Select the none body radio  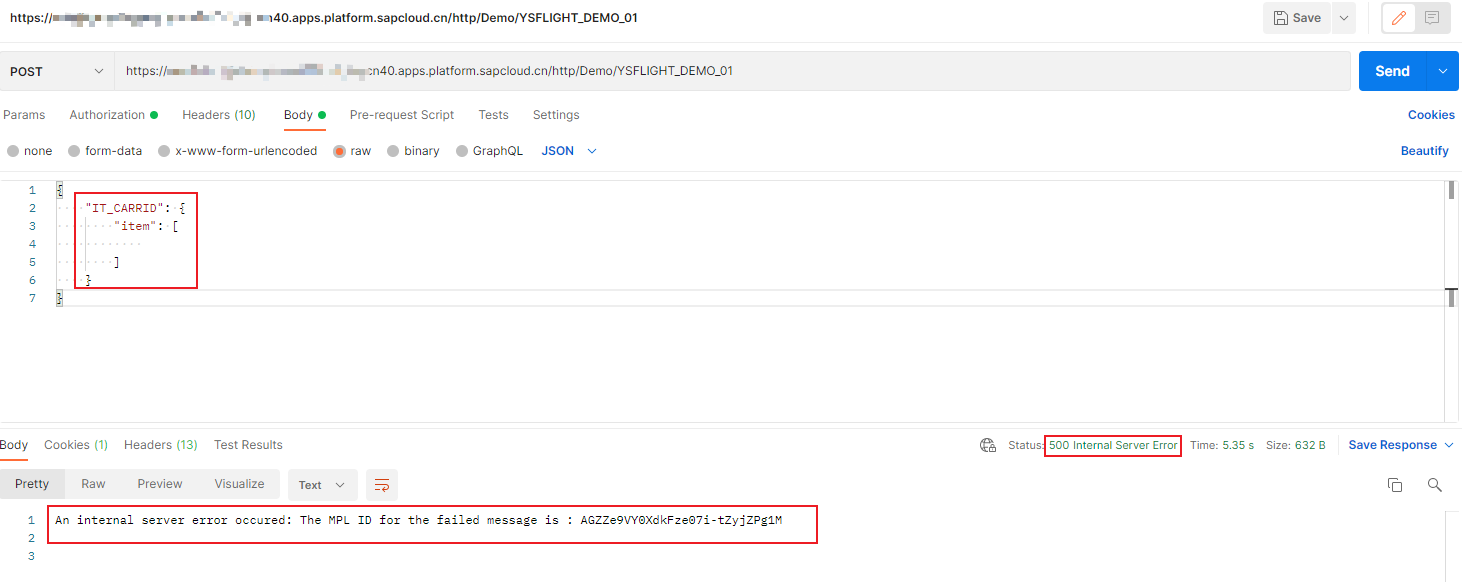click(x=13, y=151)
